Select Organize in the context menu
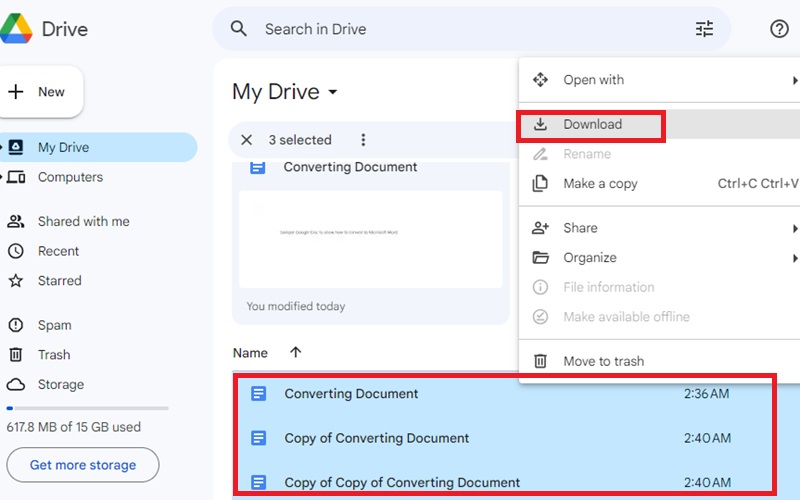Image resolution: width=800 pixels, height=500 pixels. 659,257
